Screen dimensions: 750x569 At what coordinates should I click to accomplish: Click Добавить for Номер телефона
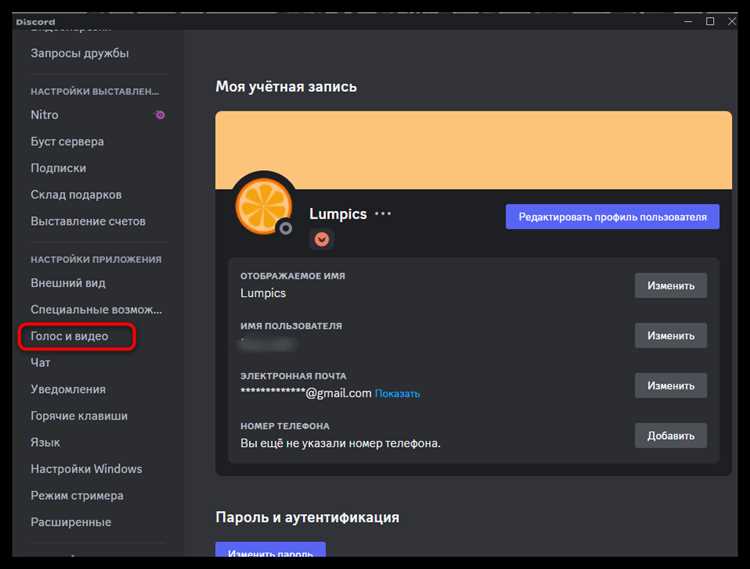tap(671, 436)
